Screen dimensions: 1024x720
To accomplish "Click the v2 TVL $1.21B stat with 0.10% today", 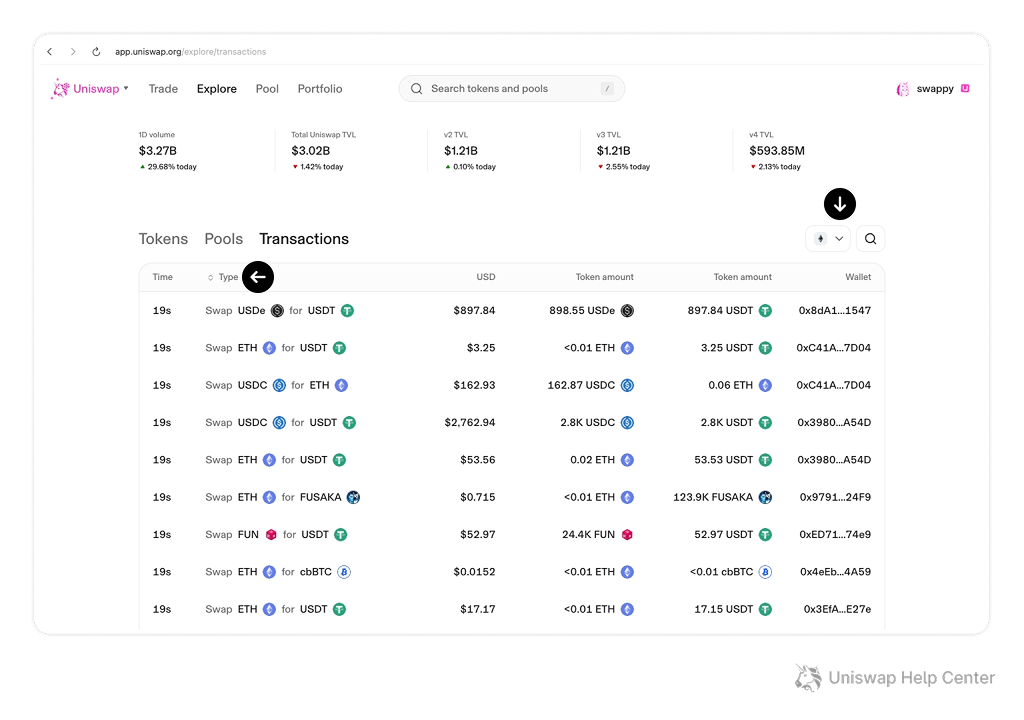I will pos(470,150).
